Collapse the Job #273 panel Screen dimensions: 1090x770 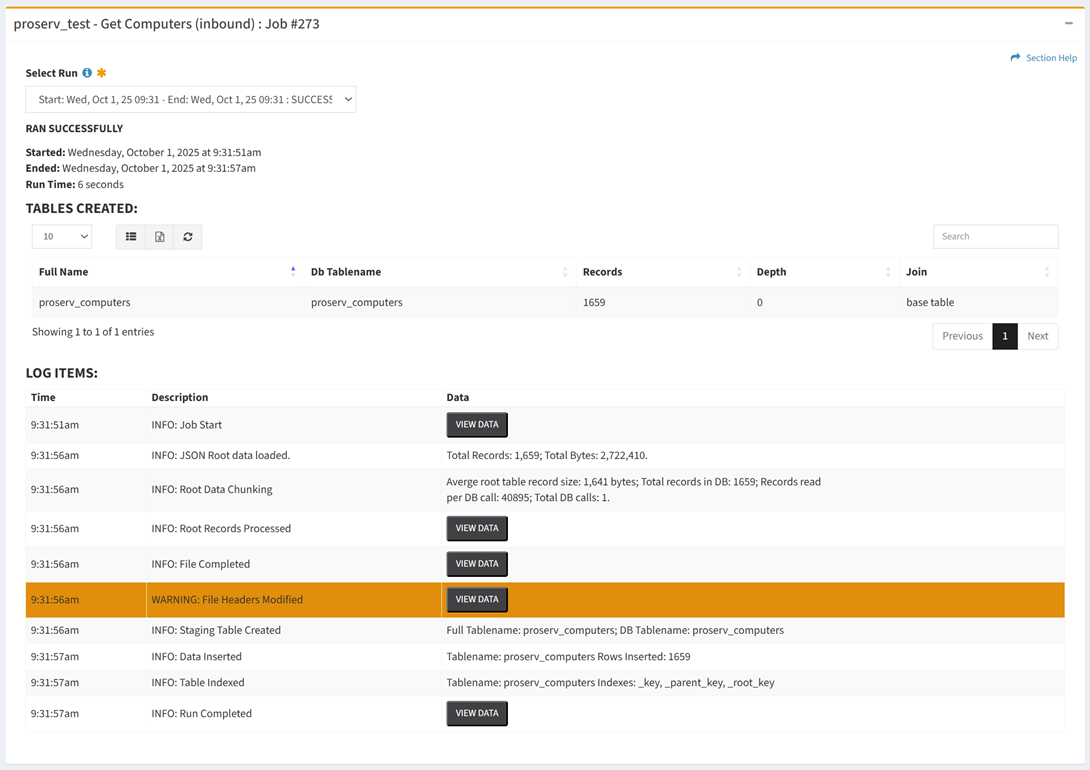[1068, 23]
